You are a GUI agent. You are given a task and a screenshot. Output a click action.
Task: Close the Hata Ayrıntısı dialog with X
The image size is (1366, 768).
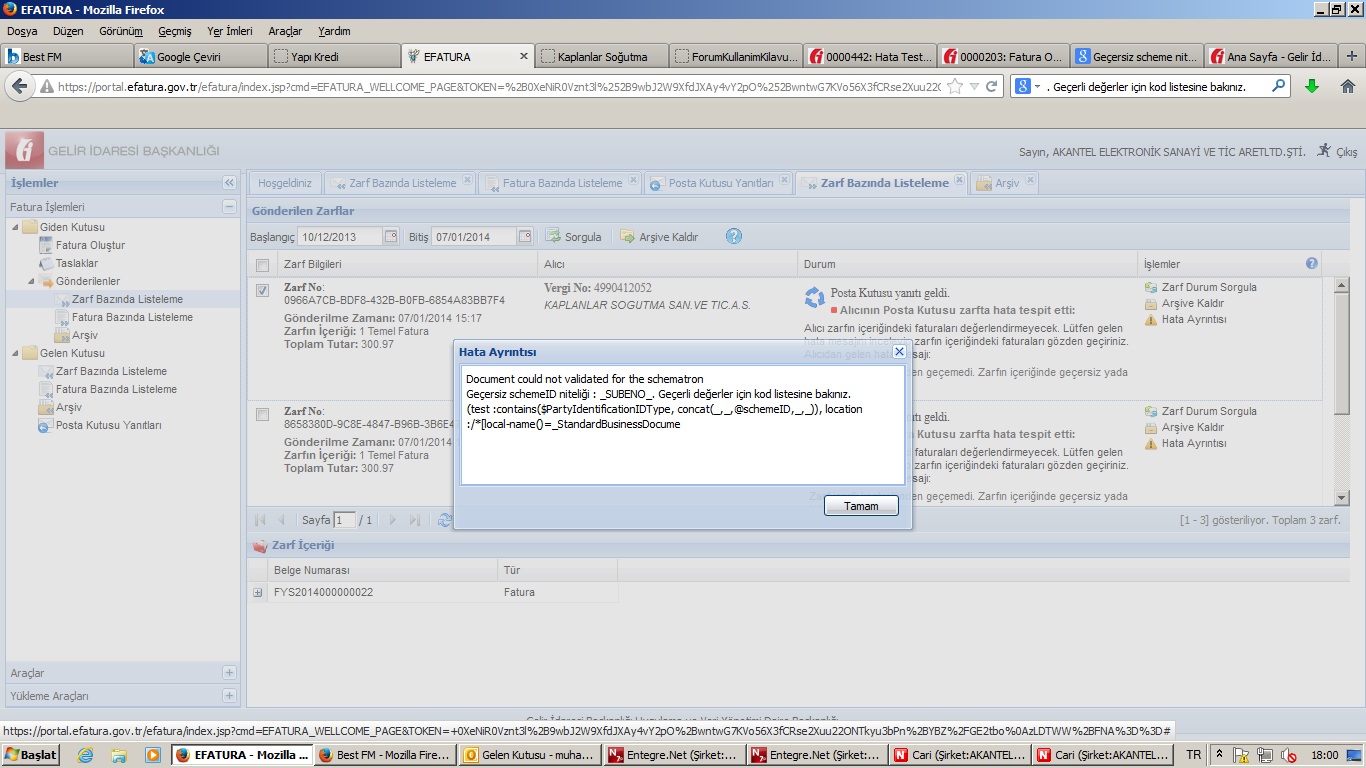coord(898,352)
